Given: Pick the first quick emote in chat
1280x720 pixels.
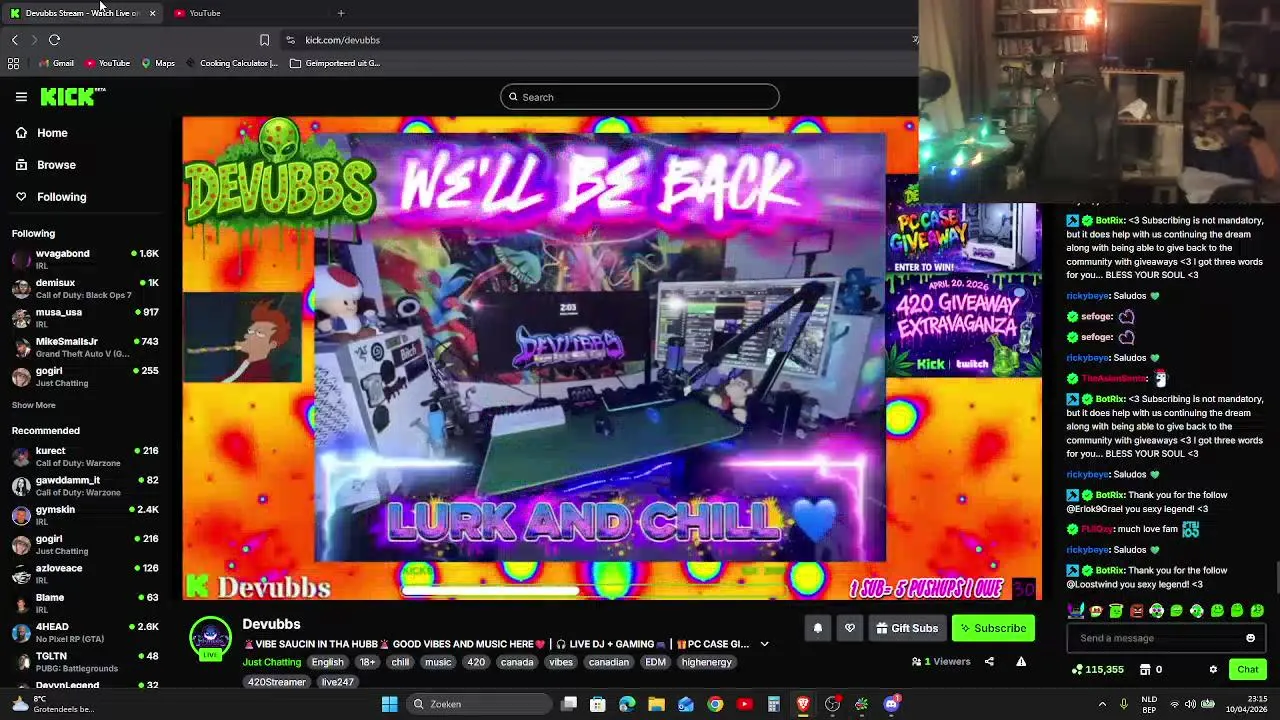Looking at the screenshot, I should coord(1076,611).
